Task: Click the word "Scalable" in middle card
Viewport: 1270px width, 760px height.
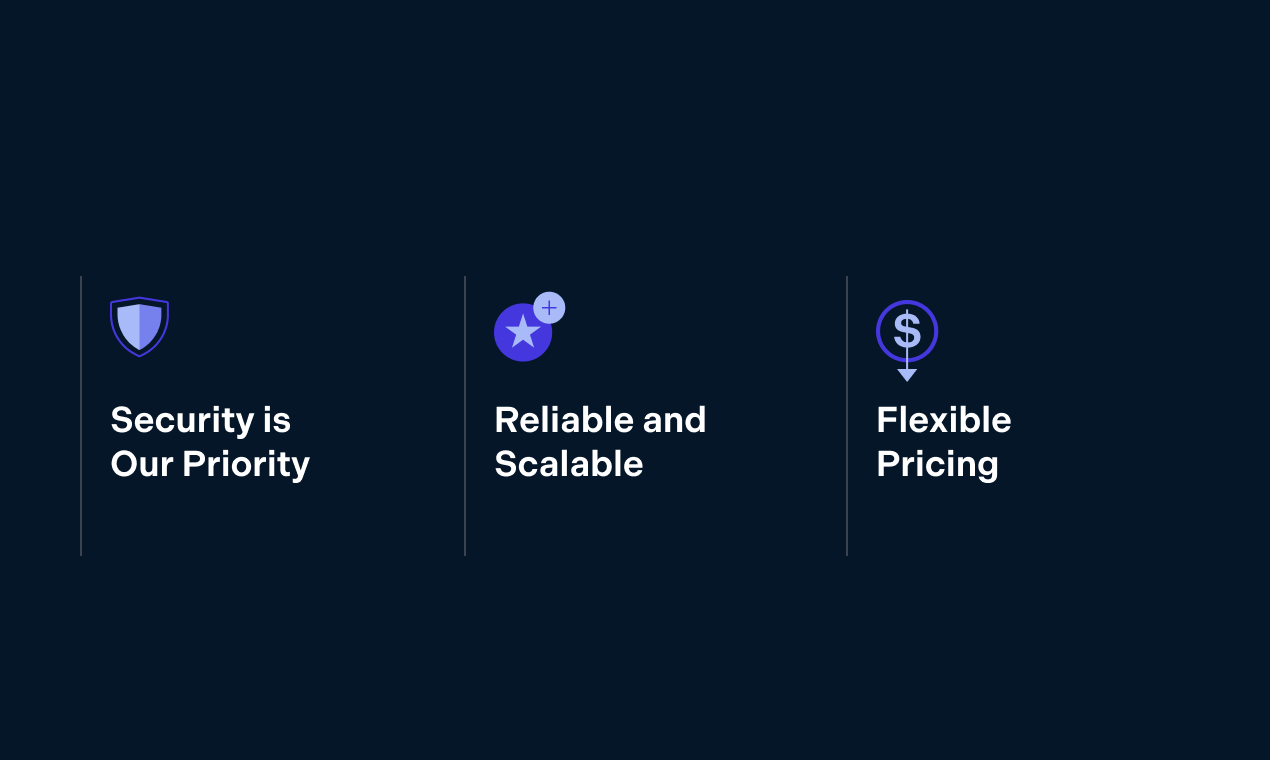Action: coord(569,464)
